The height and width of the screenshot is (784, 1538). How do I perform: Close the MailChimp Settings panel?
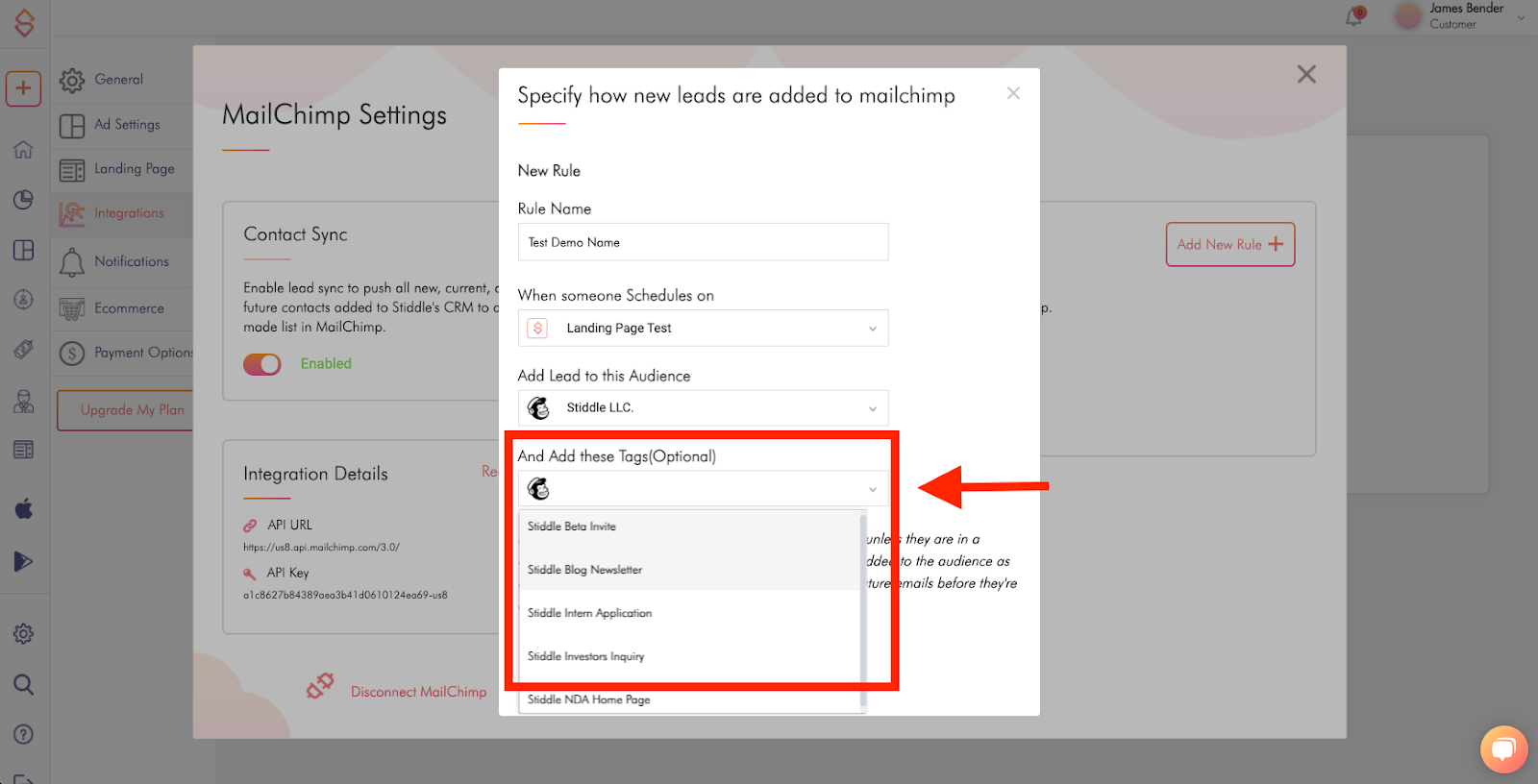pyautogui.click(x=1306, y=74)
